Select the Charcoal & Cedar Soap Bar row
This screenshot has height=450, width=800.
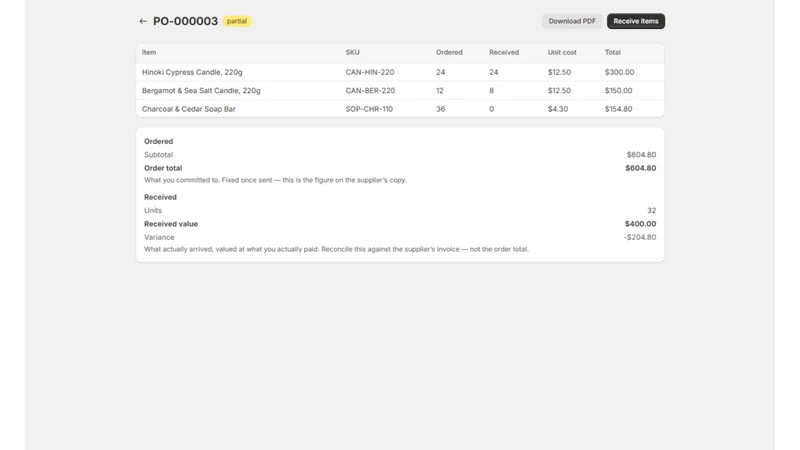pyautogui.click(x=400, y=109)
